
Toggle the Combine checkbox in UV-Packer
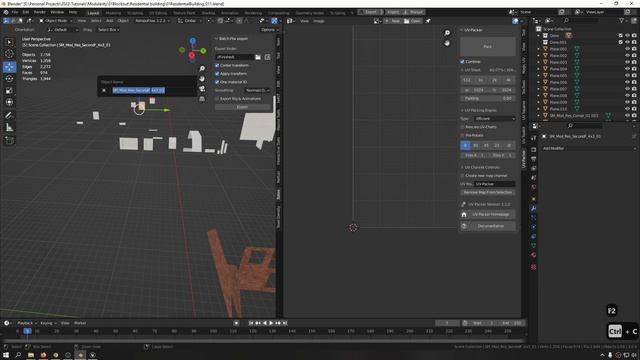pyautogui.click(x=462, y=62)
